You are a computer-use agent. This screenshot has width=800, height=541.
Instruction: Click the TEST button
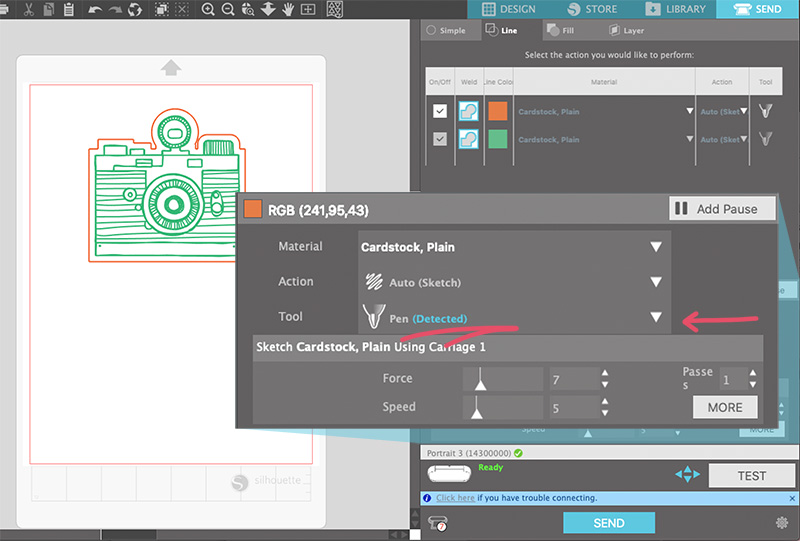(x=752, y=476)
